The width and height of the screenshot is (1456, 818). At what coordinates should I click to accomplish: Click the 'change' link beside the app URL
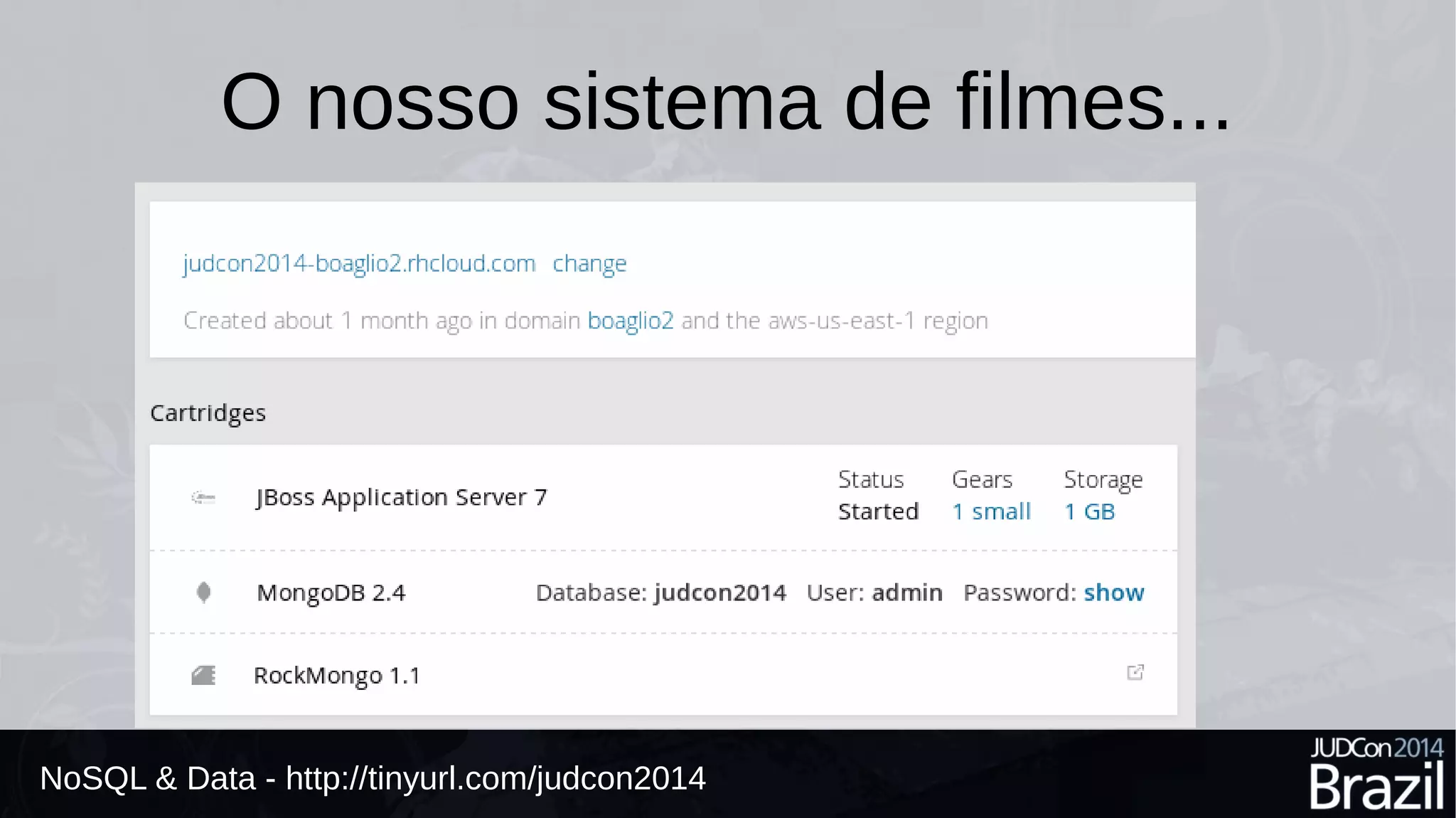pyautogui.click(x=589, y=264)
